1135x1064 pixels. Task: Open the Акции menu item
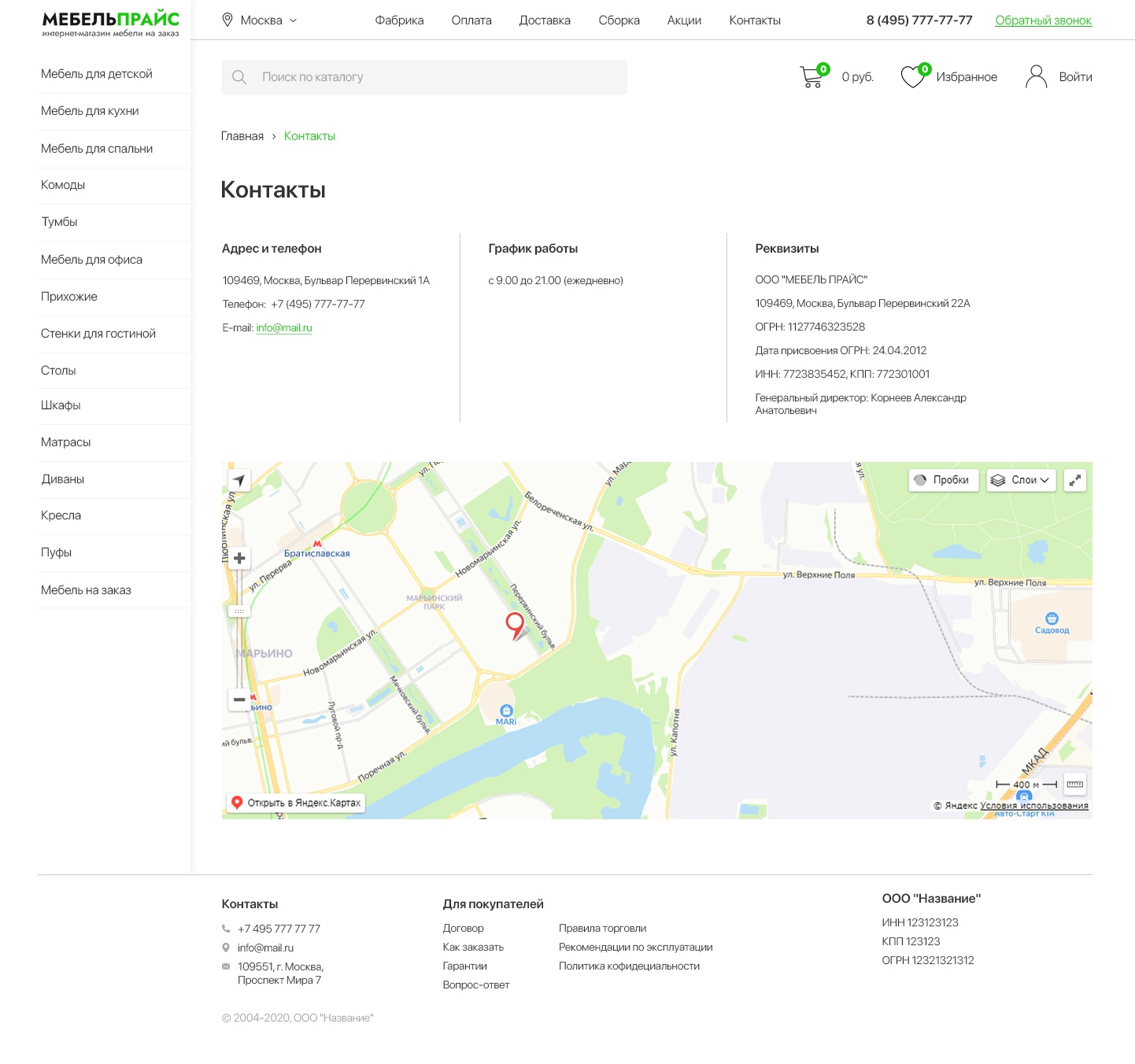pyautogui.click(x=684, y=20)
